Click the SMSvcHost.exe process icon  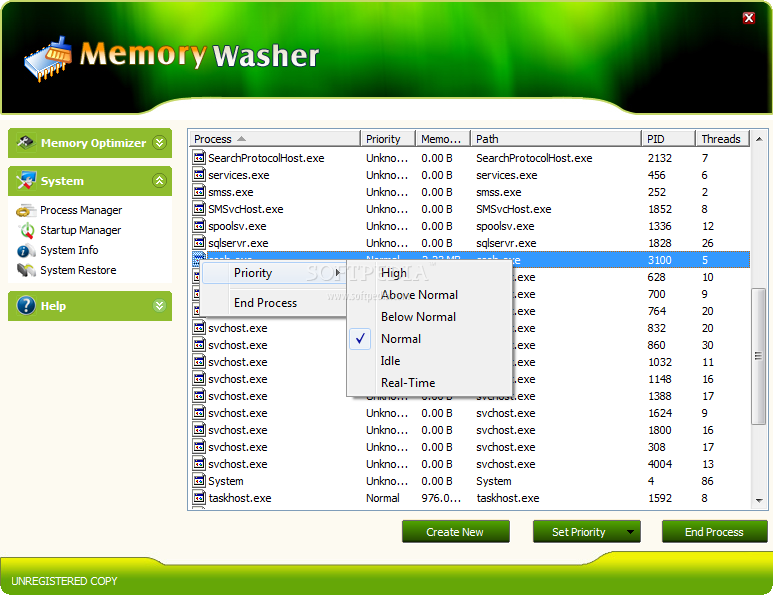click(199, 209)
